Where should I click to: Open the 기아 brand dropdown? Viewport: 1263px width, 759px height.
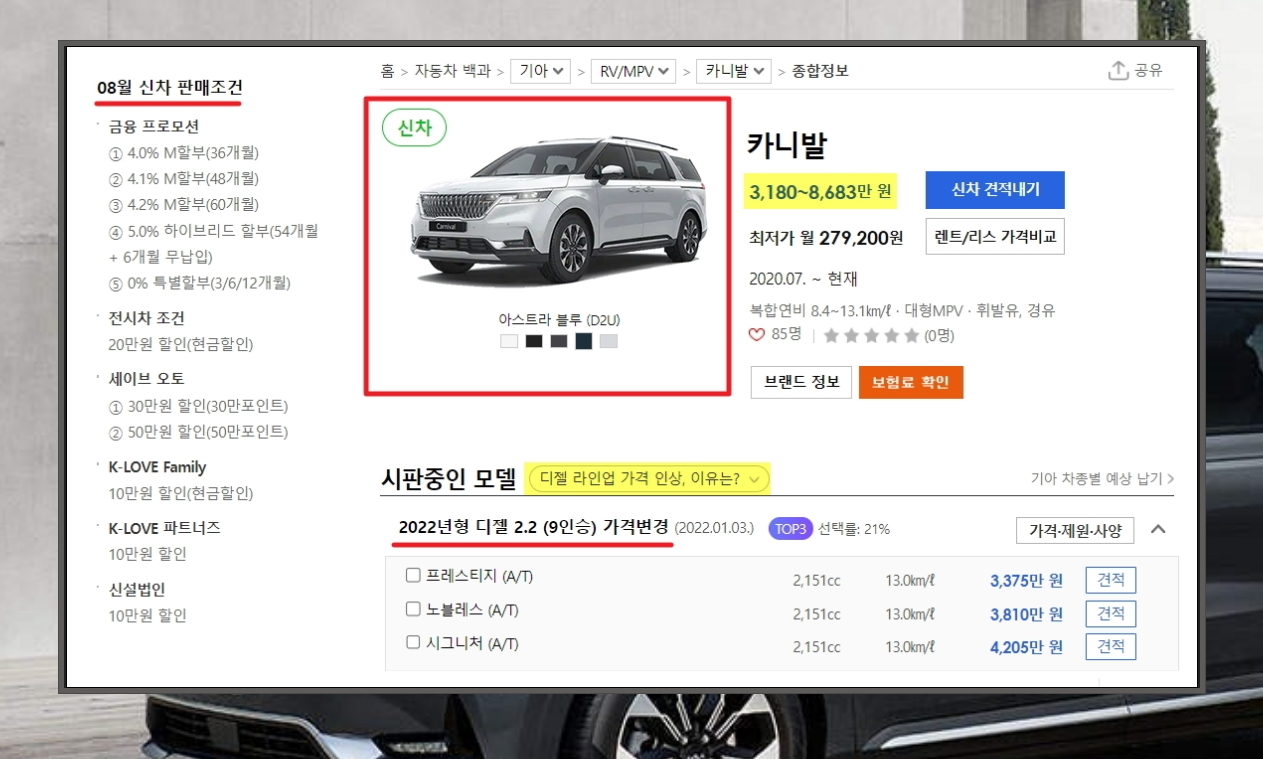pyautogui.click(x=541, y=71)
